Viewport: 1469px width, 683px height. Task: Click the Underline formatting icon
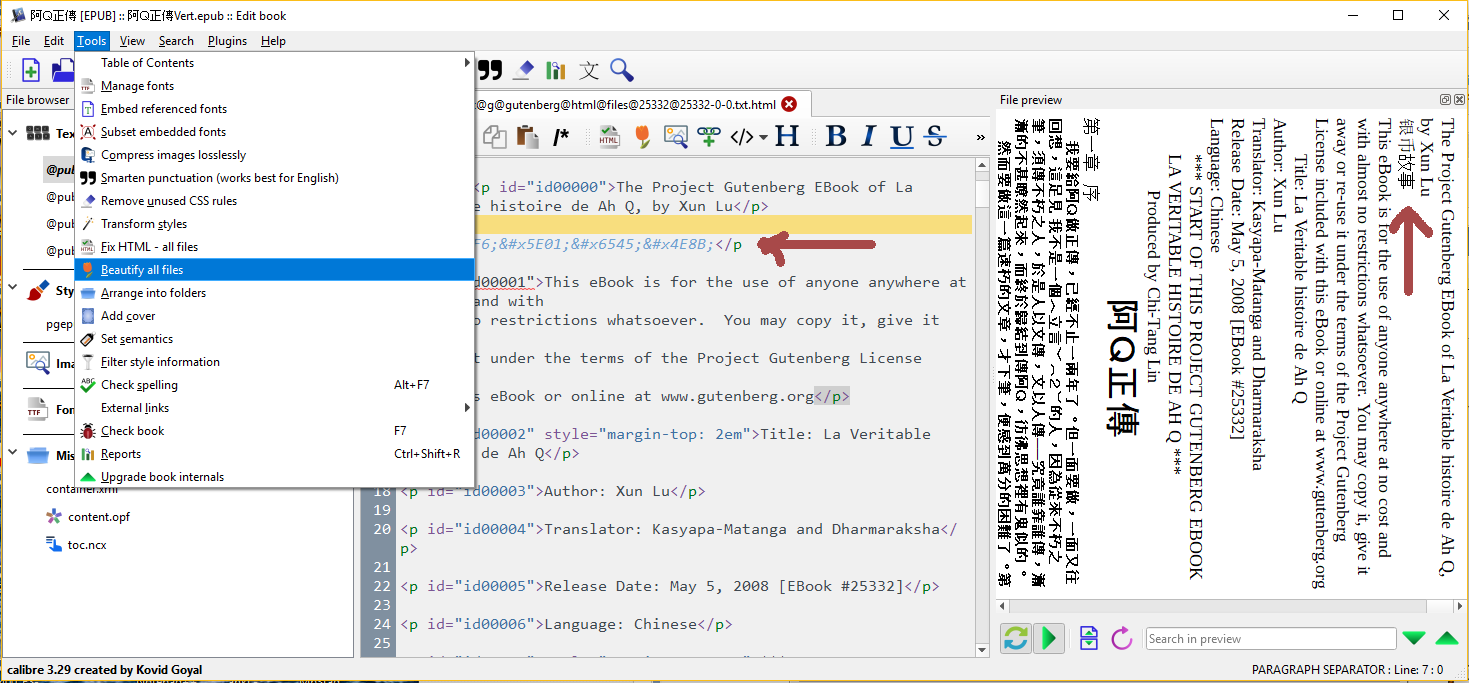pos(902,136)
